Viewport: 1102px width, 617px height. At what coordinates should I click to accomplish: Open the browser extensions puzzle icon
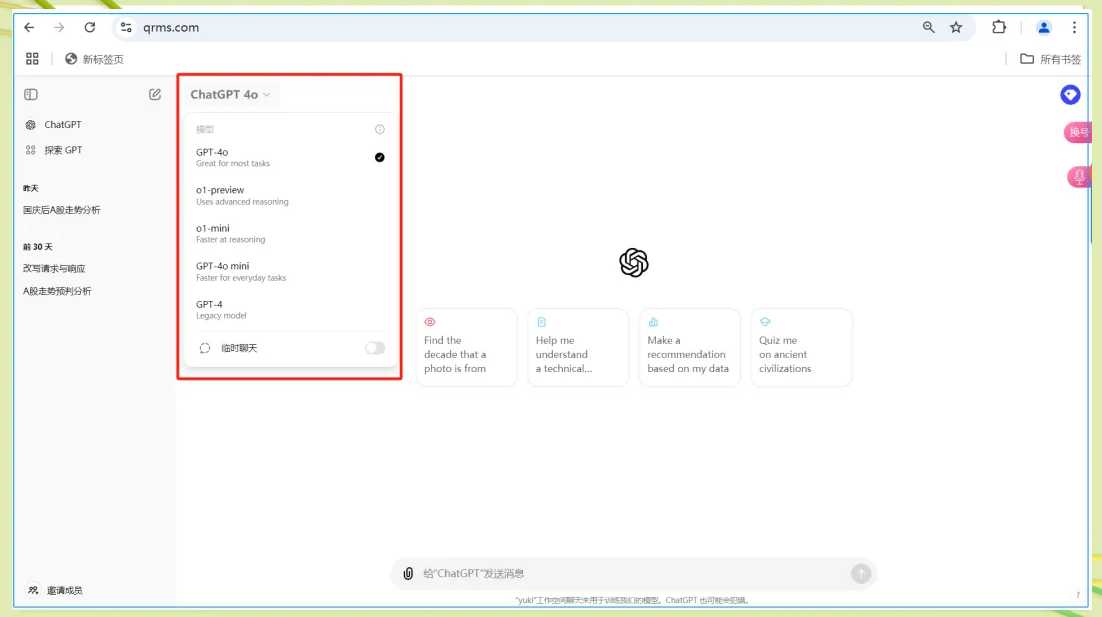(x=999, y=27)
